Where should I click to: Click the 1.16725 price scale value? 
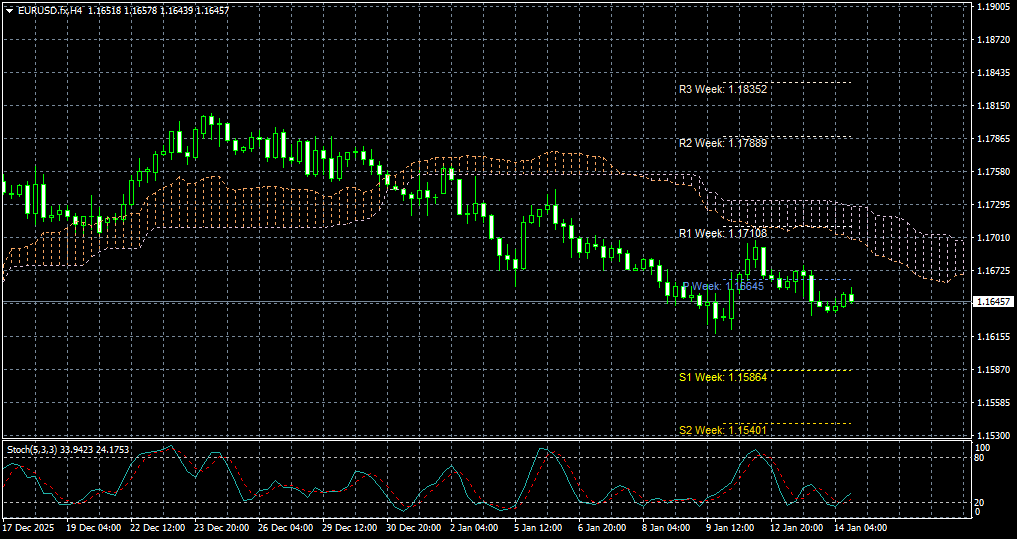pyautogui.click(x=993, y=270)
